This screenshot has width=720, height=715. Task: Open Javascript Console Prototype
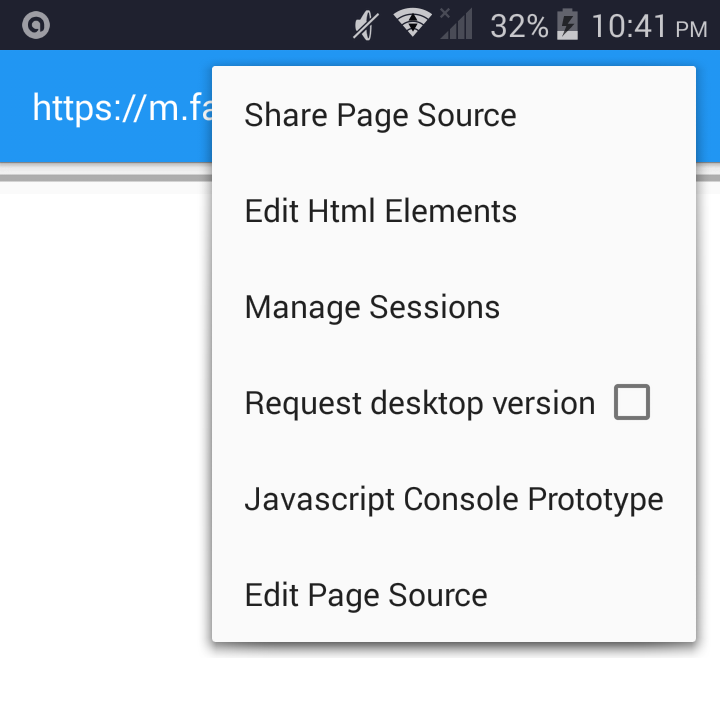453,499
